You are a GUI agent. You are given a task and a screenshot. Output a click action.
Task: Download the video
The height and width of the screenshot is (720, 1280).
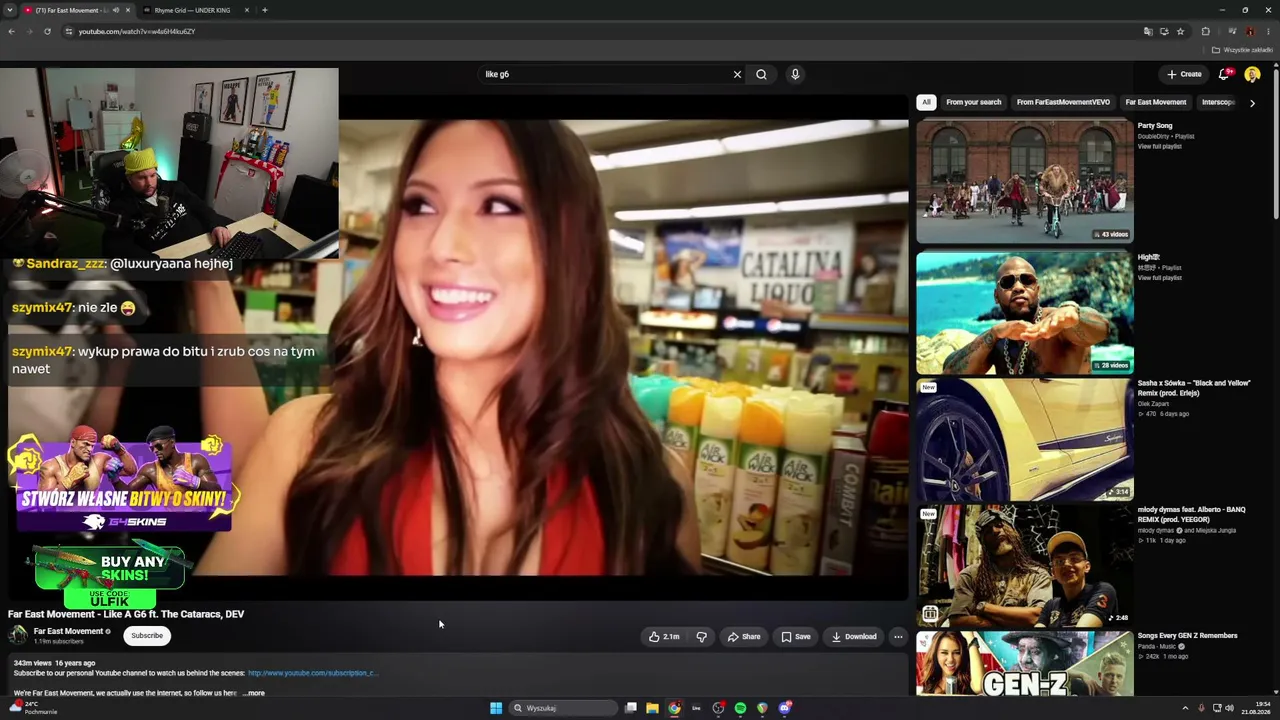[x=854, y=636]
